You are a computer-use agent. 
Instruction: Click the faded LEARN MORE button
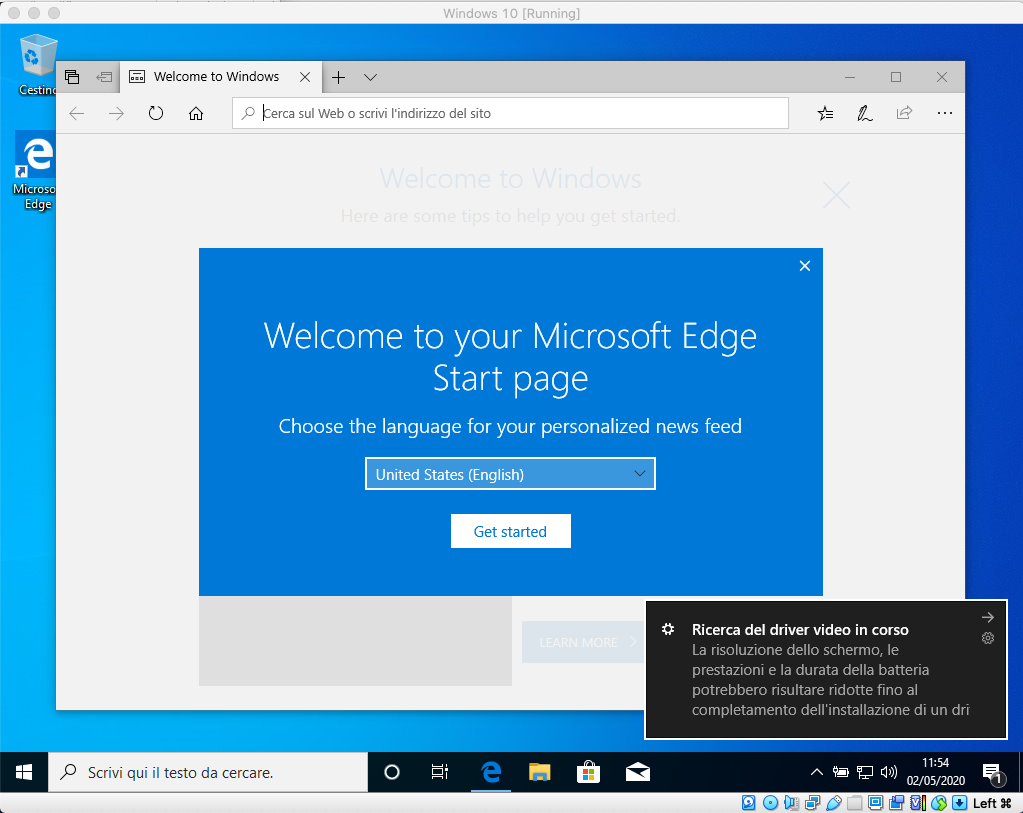pyautogui.click(x=583, y=643)
